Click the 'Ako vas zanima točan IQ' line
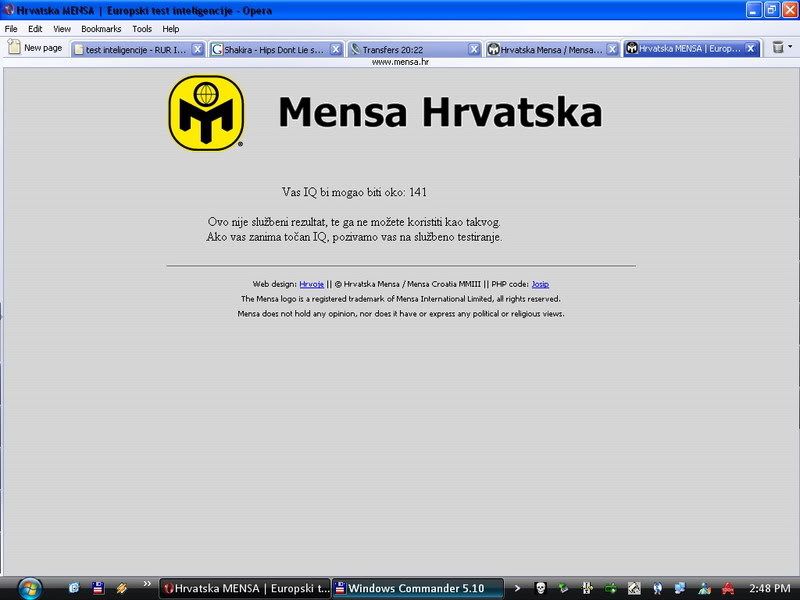The height and width of the screenshot is (600, 800). tap(354, 237)
